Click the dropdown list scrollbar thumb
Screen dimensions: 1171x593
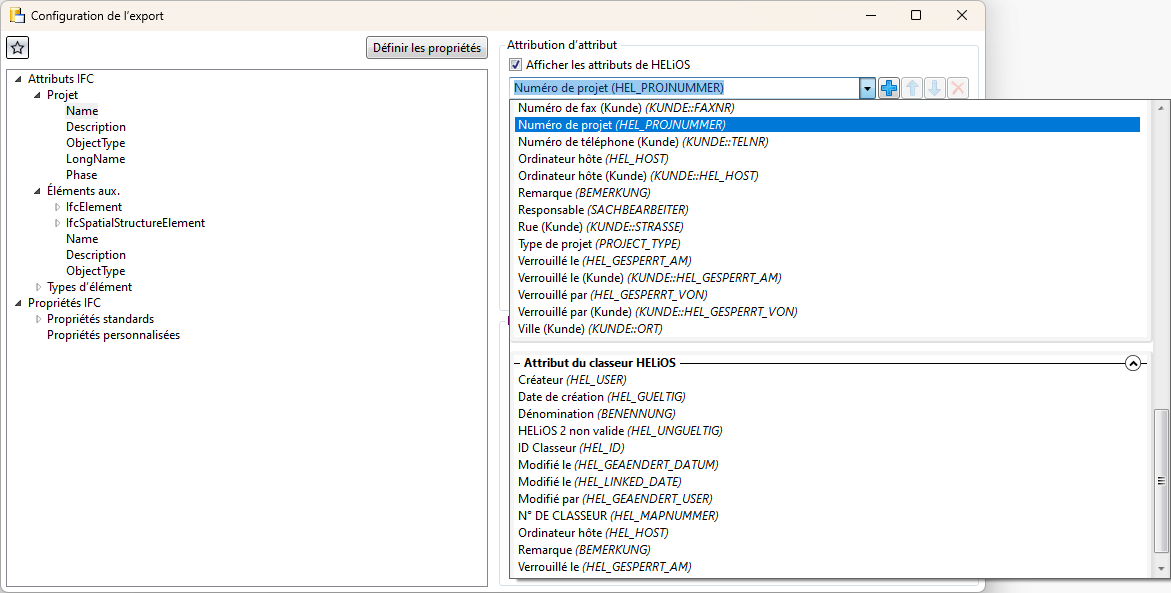click(1161, 481)
